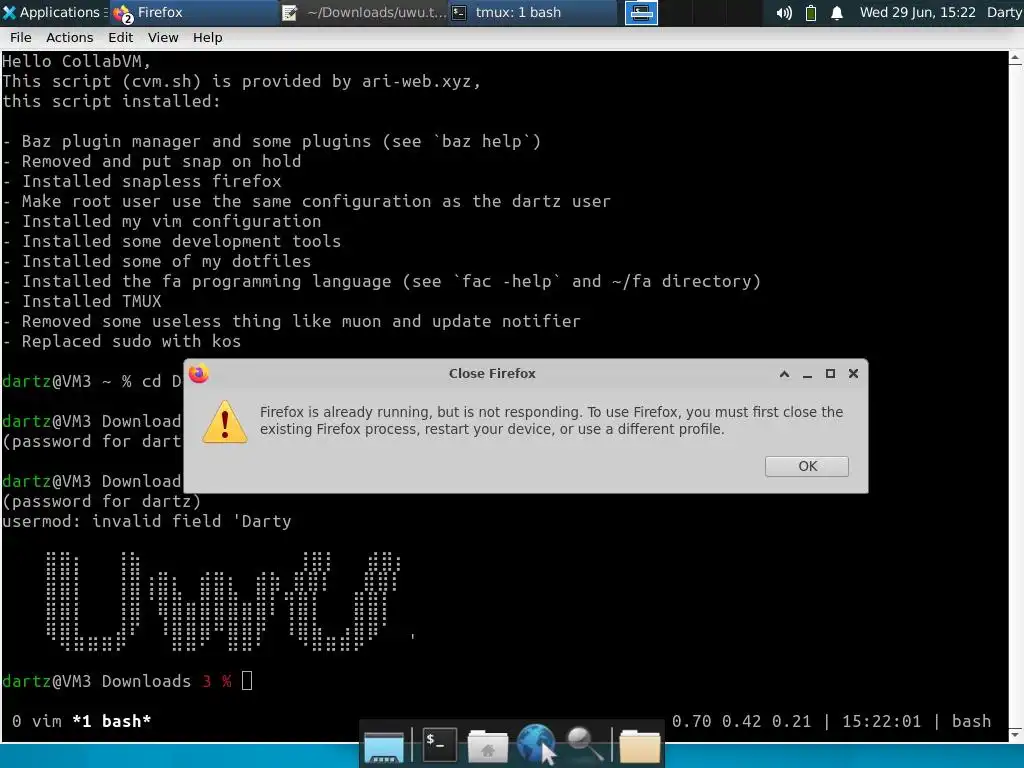This screenshot has height=768, width=1024.
Task: Click the terminal scrollbar down arrow
Action: coord(1016,735)
